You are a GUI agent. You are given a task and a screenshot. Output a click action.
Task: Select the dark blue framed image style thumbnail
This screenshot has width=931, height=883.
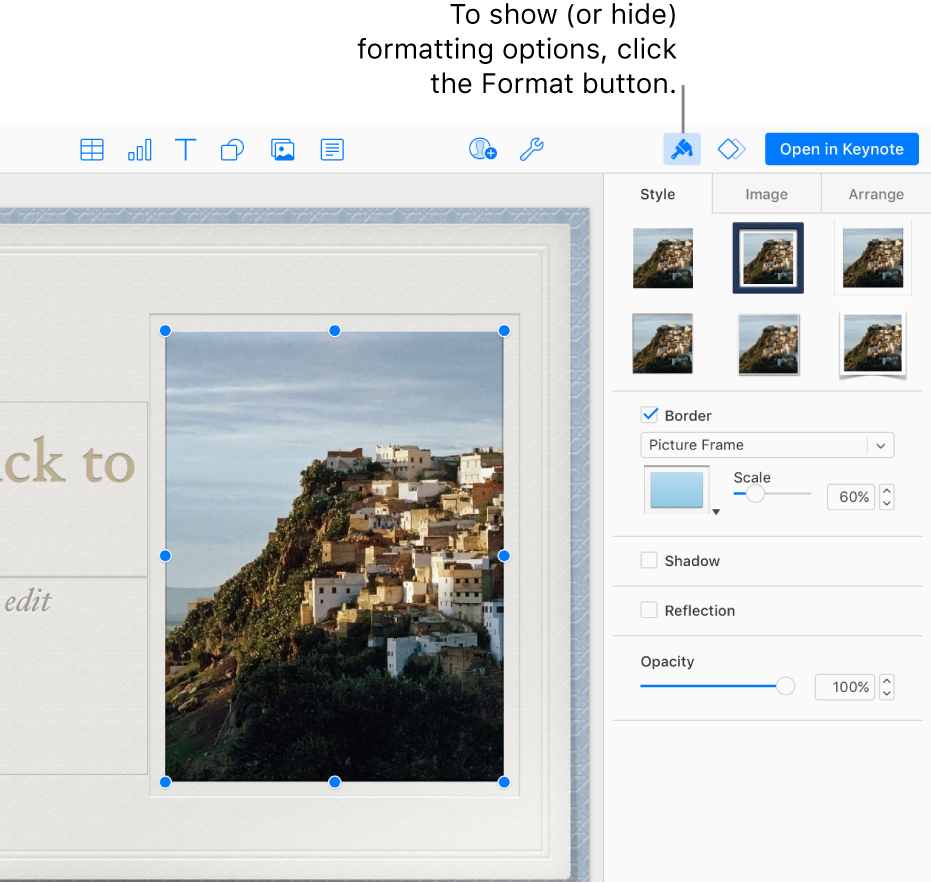pos(767,258)
